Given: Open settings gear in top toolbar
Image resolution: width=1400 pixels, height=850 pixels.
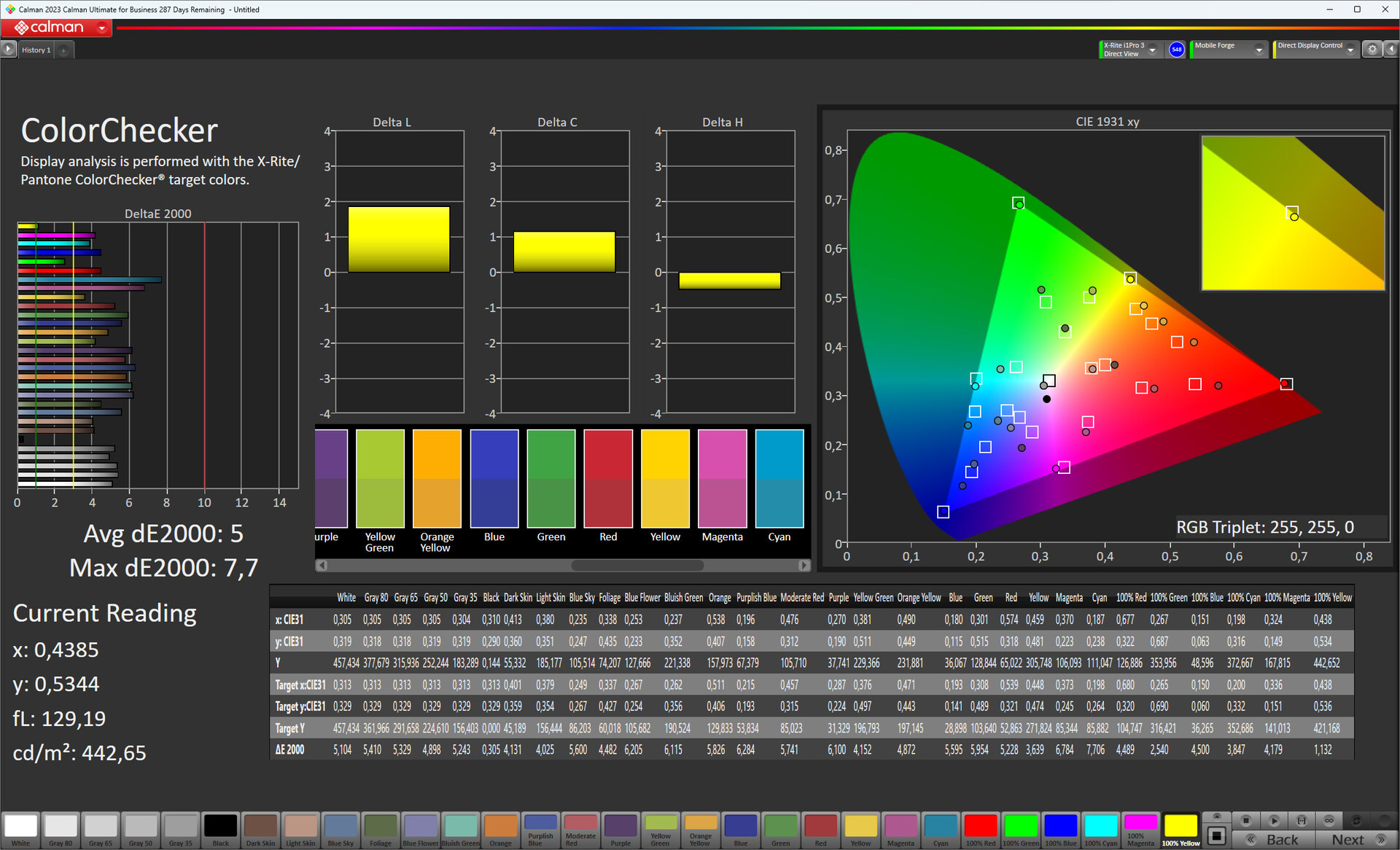Looking at the screenshot, I should pos(1372,49).
